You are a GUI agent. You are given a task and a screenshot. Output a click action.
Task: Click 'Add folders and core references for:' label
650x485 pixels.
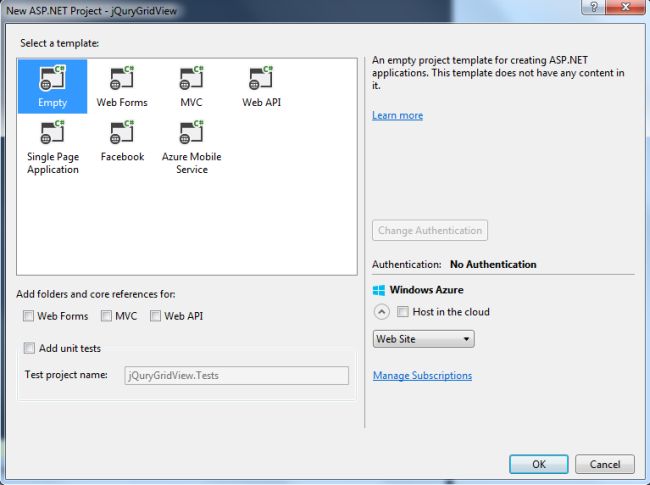(x=96, y=294)
